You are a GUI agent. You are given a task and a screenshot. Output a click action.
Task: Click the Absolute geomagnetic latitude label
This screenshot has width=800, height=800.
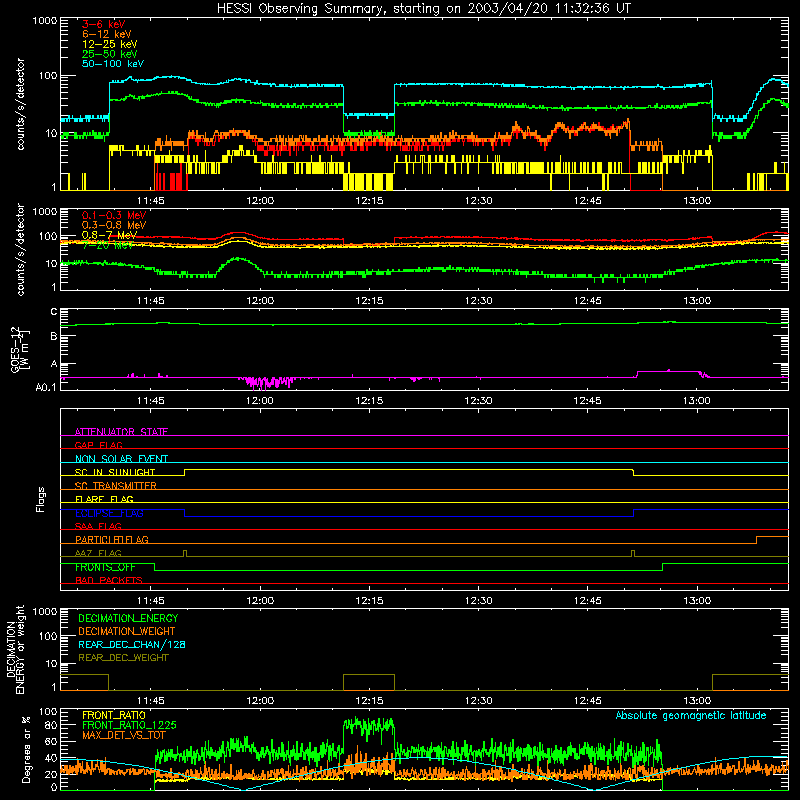tap(691, 715)
